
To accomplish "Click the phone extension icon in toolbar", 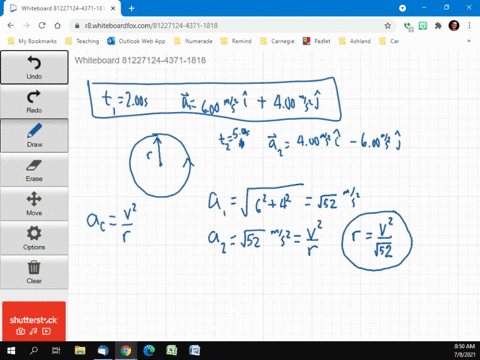I will 408,26.
